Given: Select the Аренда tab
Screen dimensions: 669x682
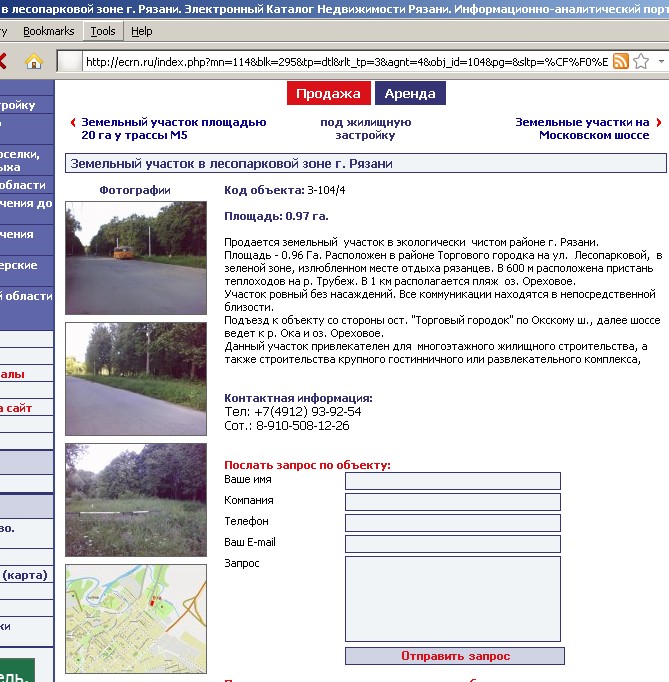Looking at the screenshot, I should [410, 94].
